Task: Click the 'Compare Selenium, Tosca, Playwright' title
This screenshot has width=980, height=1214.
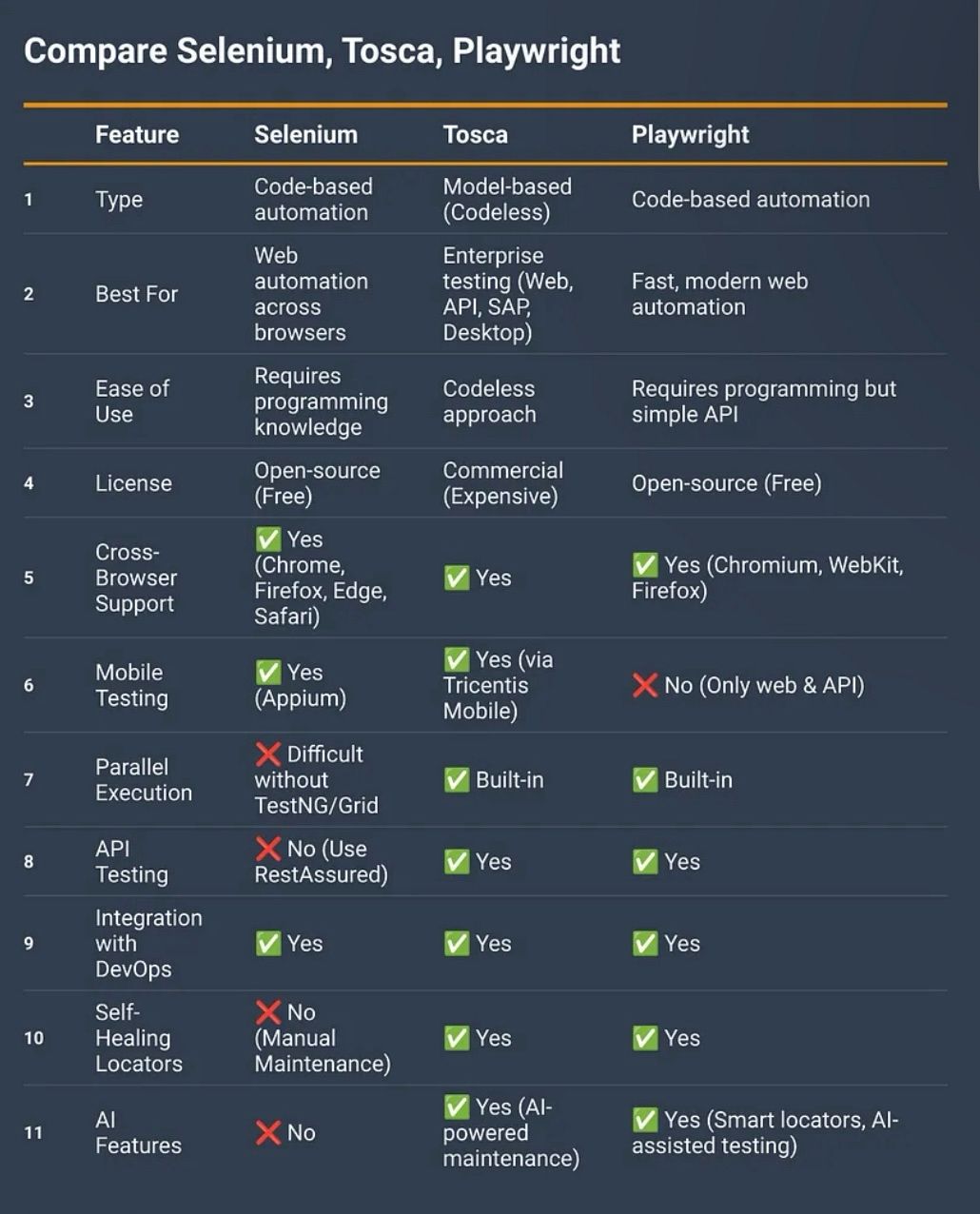Action: 322,50
